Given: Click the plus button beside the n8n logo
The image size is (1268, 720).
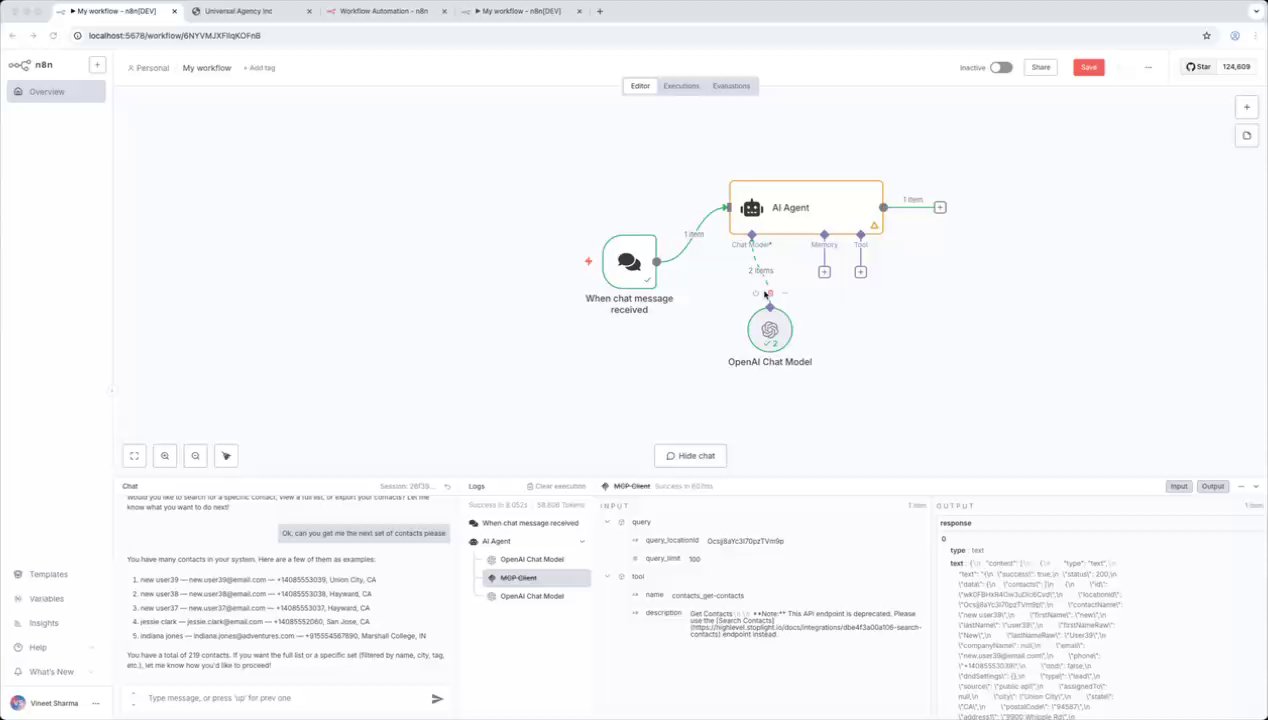Looking at the screenshot, I should tap(97, 65).
